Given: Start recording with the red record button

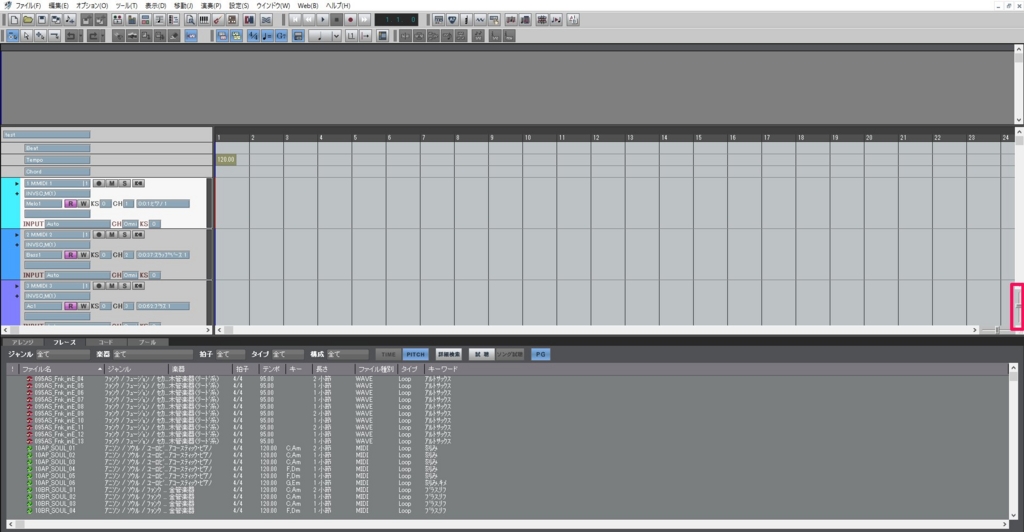Looking at the screenshot, I should (x=351, y=20).
